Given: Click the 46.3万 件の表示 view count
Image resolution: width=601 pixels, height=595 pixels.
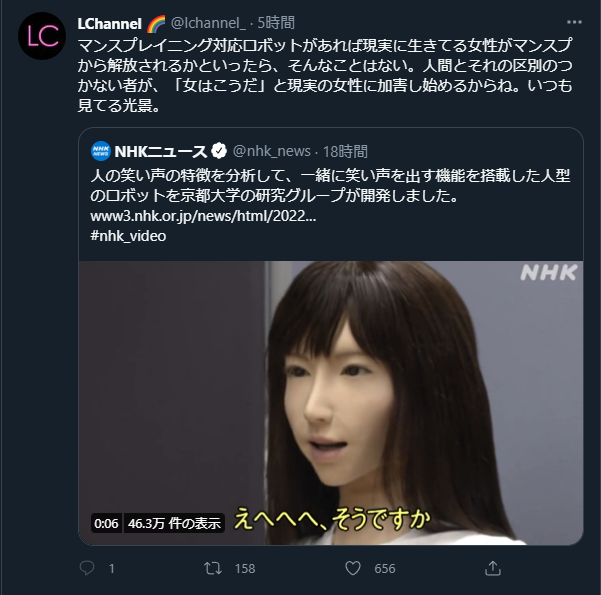Looking at the screenshot, I should 174,523.
